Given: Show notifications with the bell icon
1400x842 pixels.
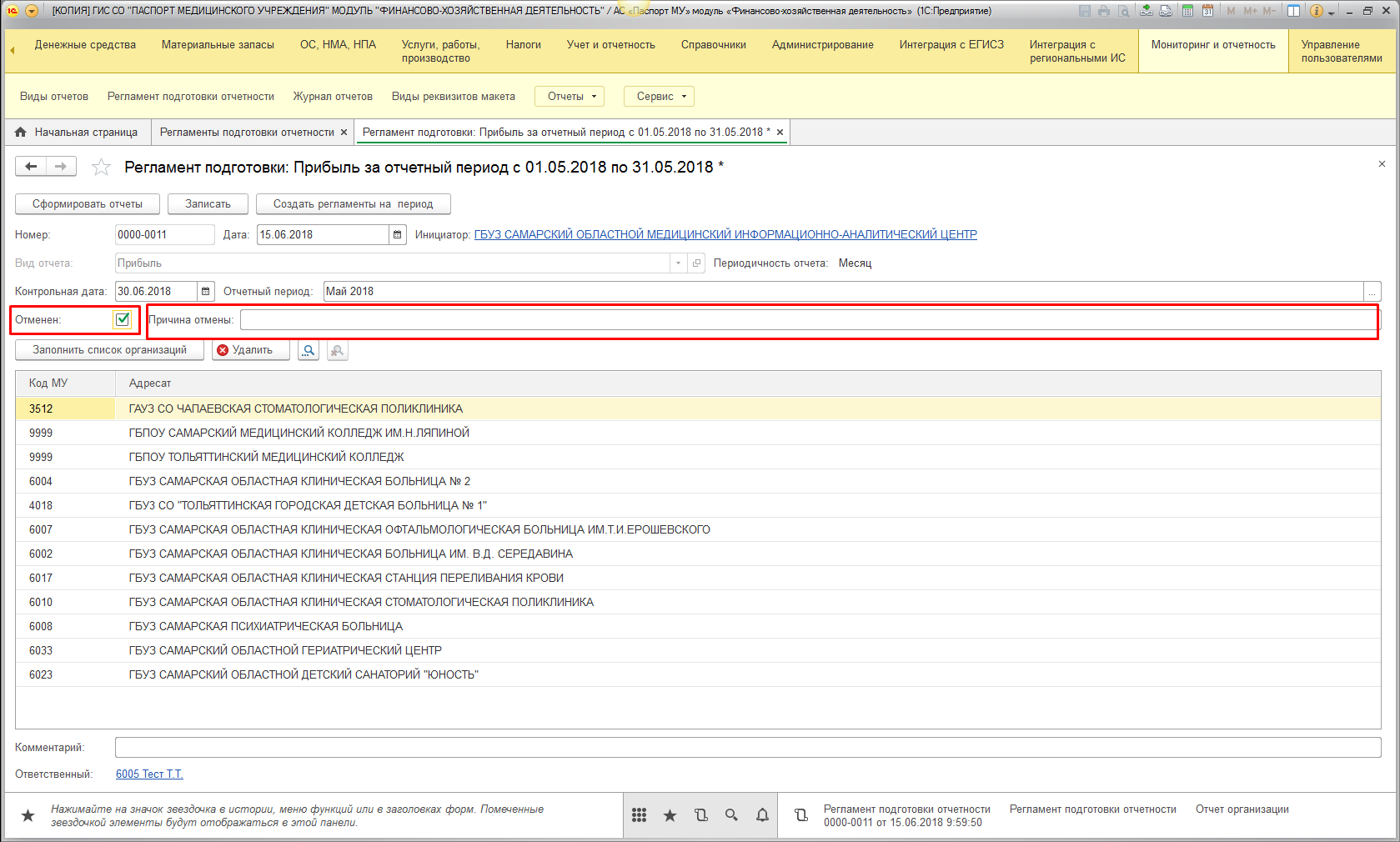Looking at the screenshot, I should tap(762, 815).
